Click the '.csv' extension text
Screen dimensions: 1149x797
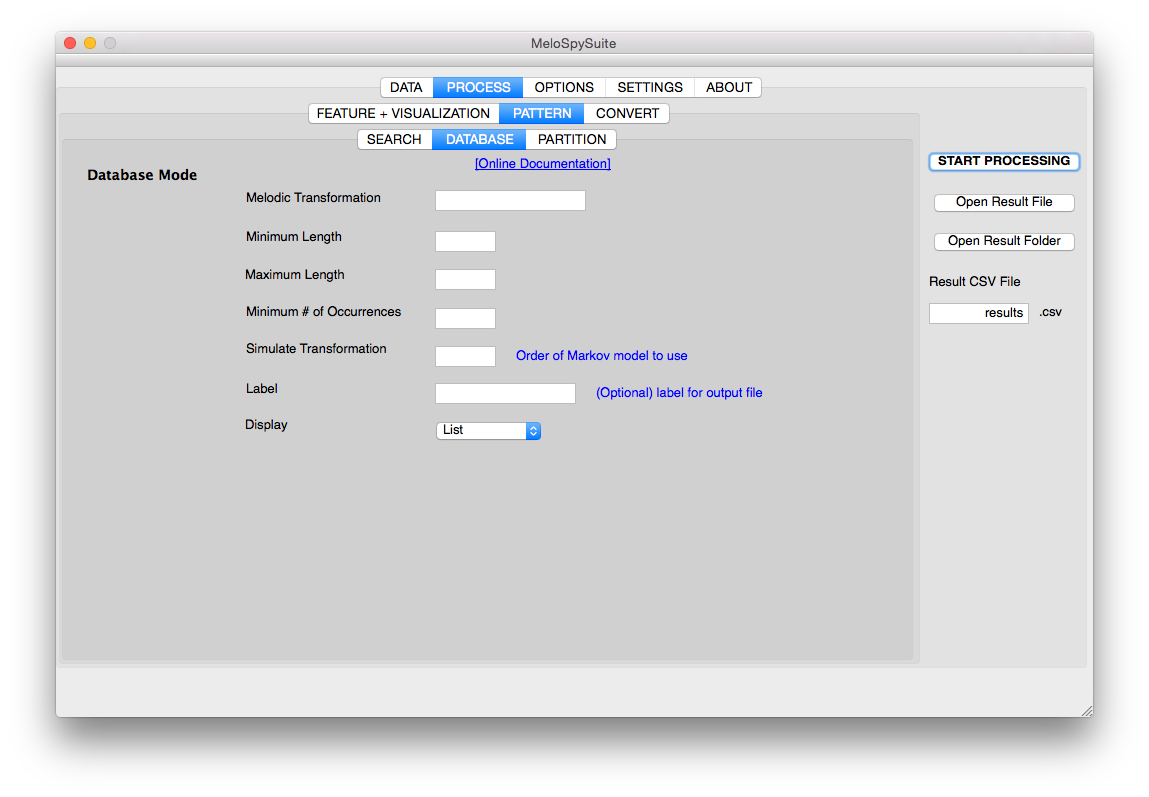point(1050,312)
